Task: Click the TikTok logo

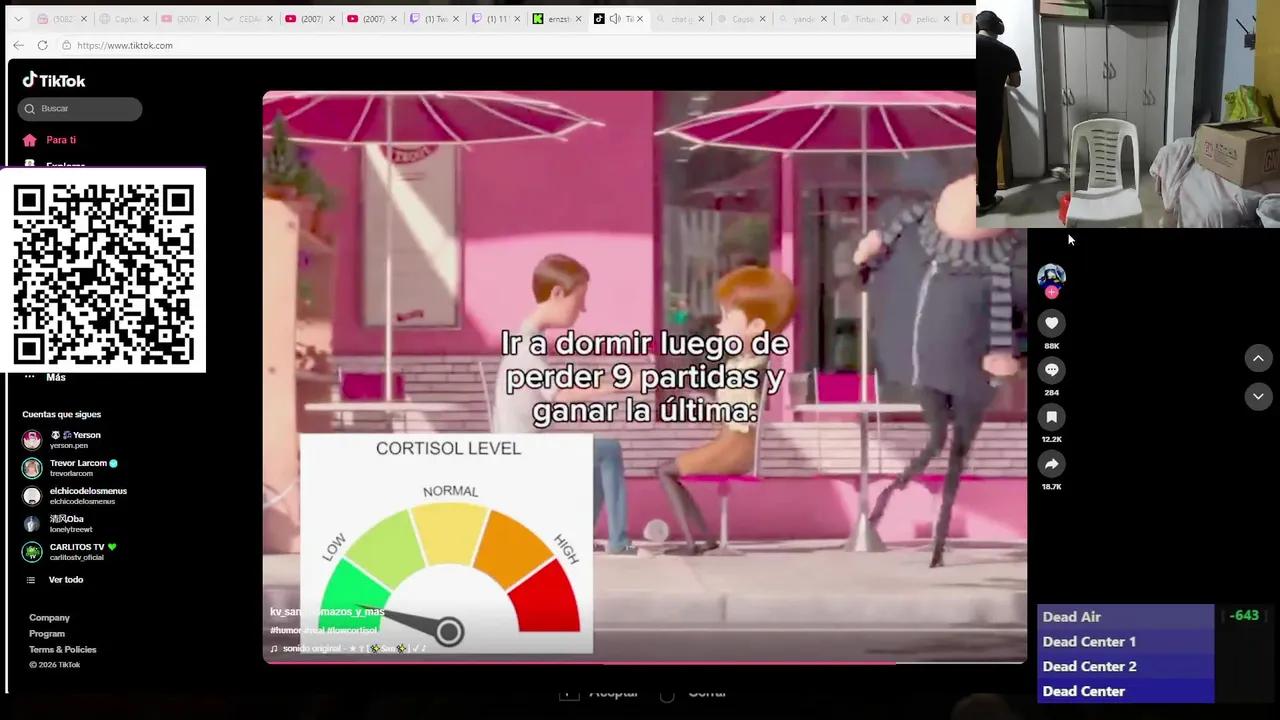Action: point(54,80)
